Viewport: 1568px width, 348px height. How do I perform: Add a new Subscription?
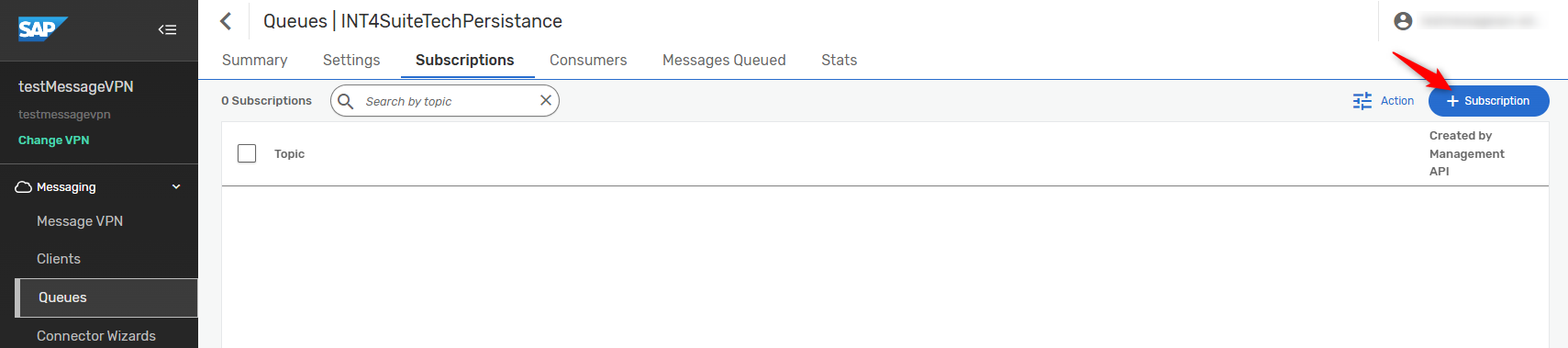point(1488,101)
